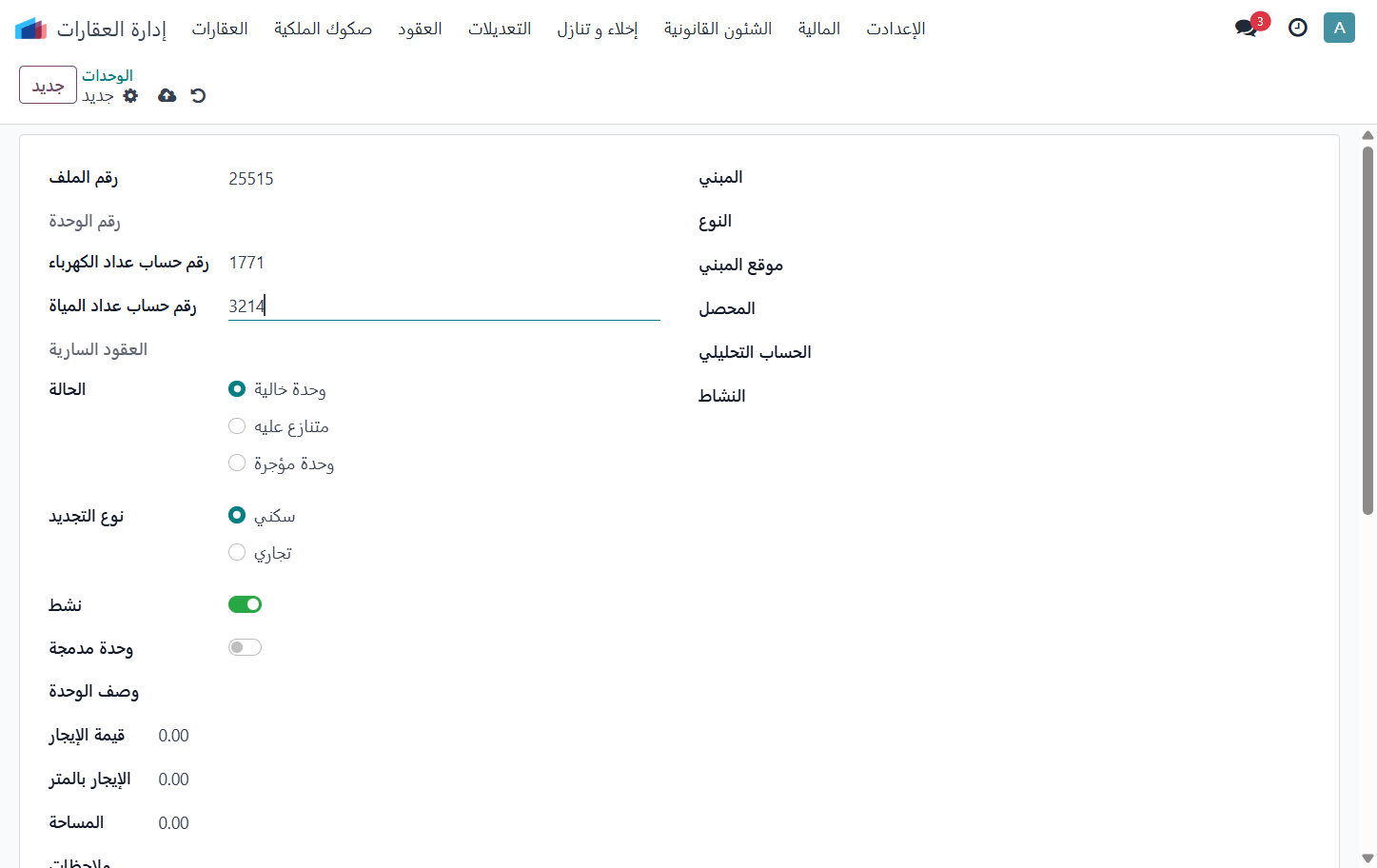Open the user avatar menu A

tap(1339, 28)
